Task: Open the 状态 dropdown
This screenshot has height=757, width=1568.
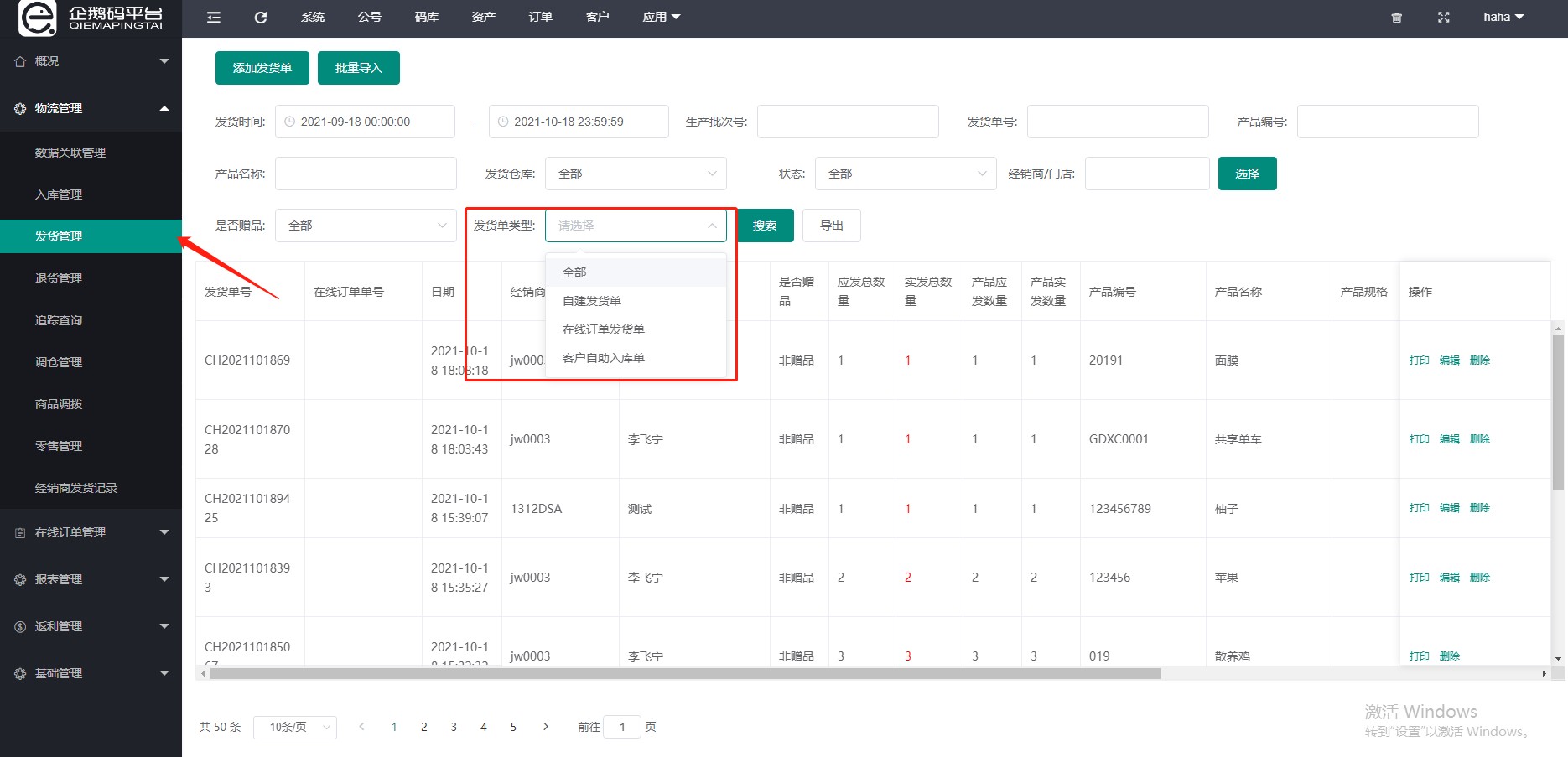Action: pos(906,174)
